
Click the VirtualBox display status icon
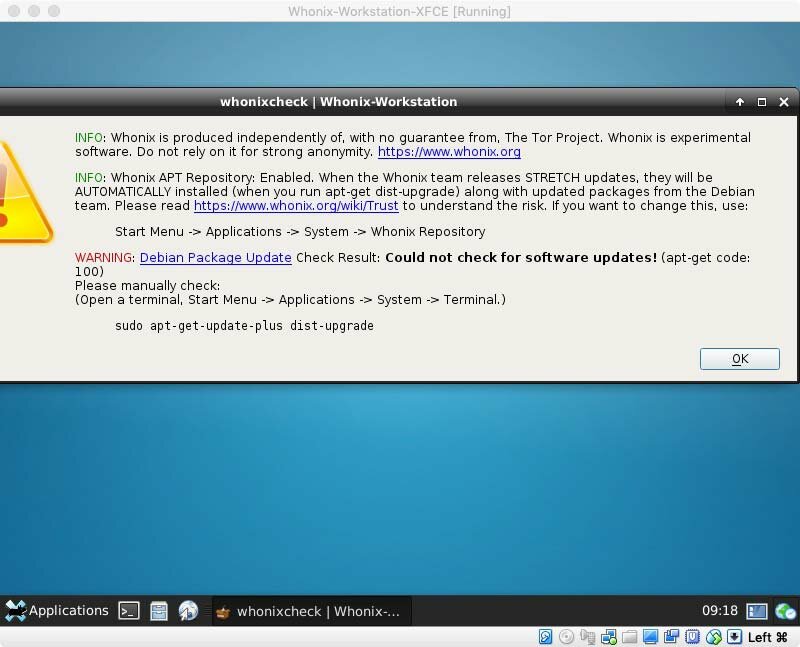coord(651,637)
